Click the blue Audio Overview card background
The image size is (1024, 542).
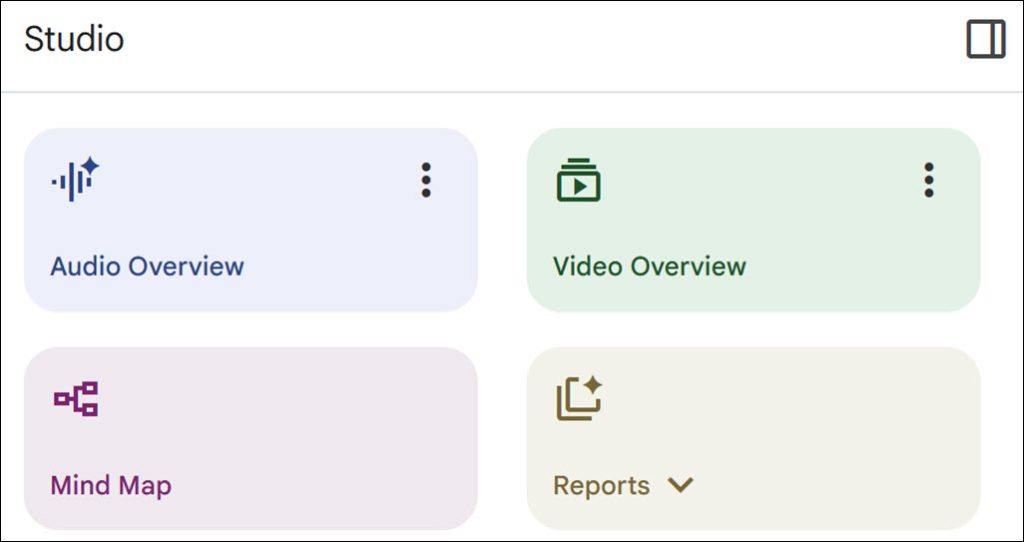(x=251, y=219)
